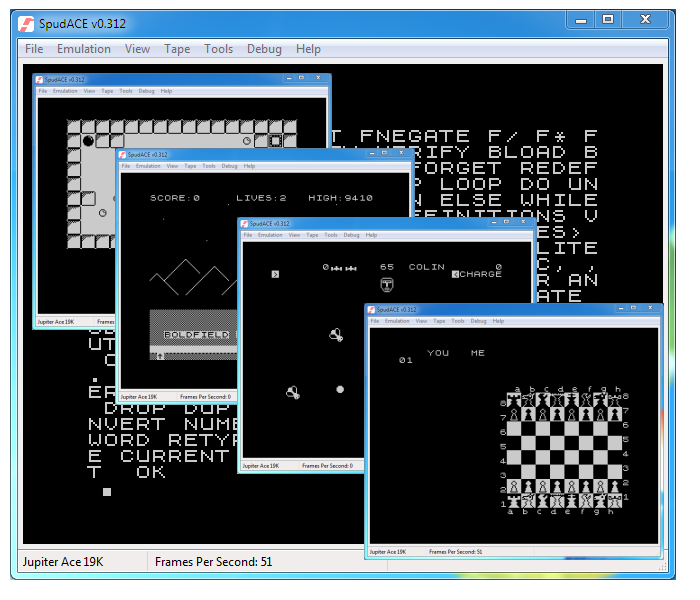Open the Help menu in the main window
Viewport: 700px width, 600px height.
coord(308,49)
